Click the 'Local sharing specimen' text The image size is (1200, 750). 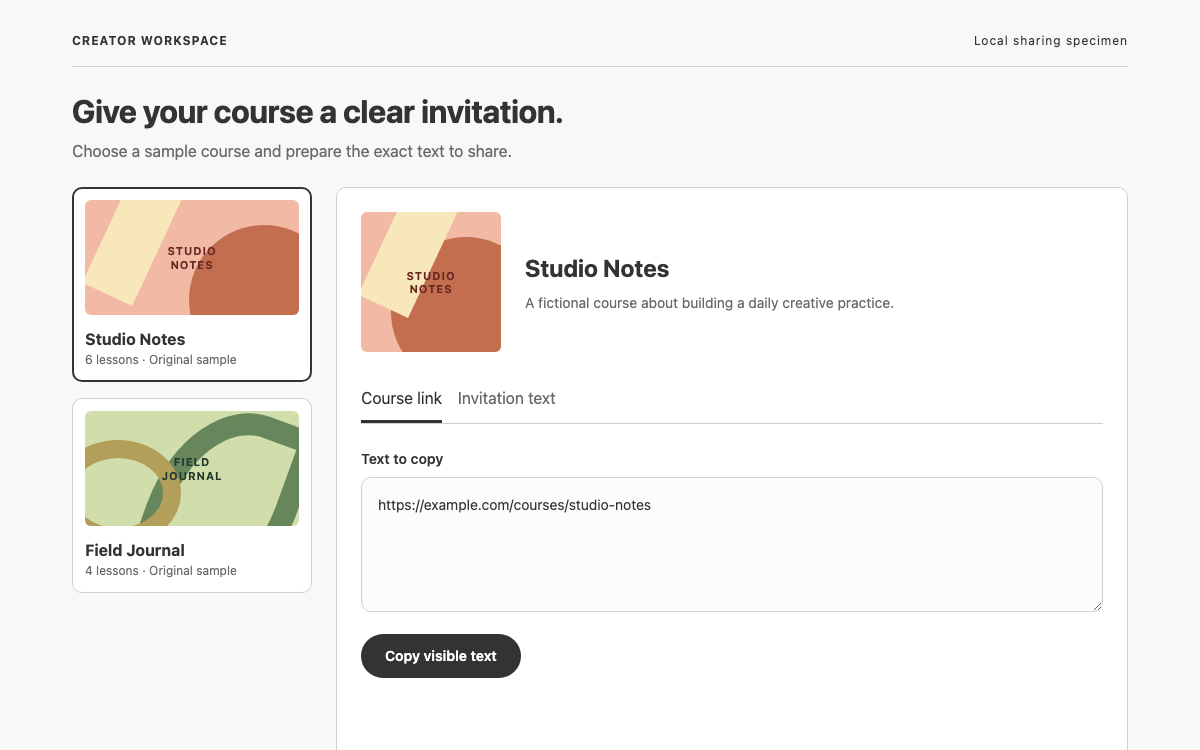1050,41
